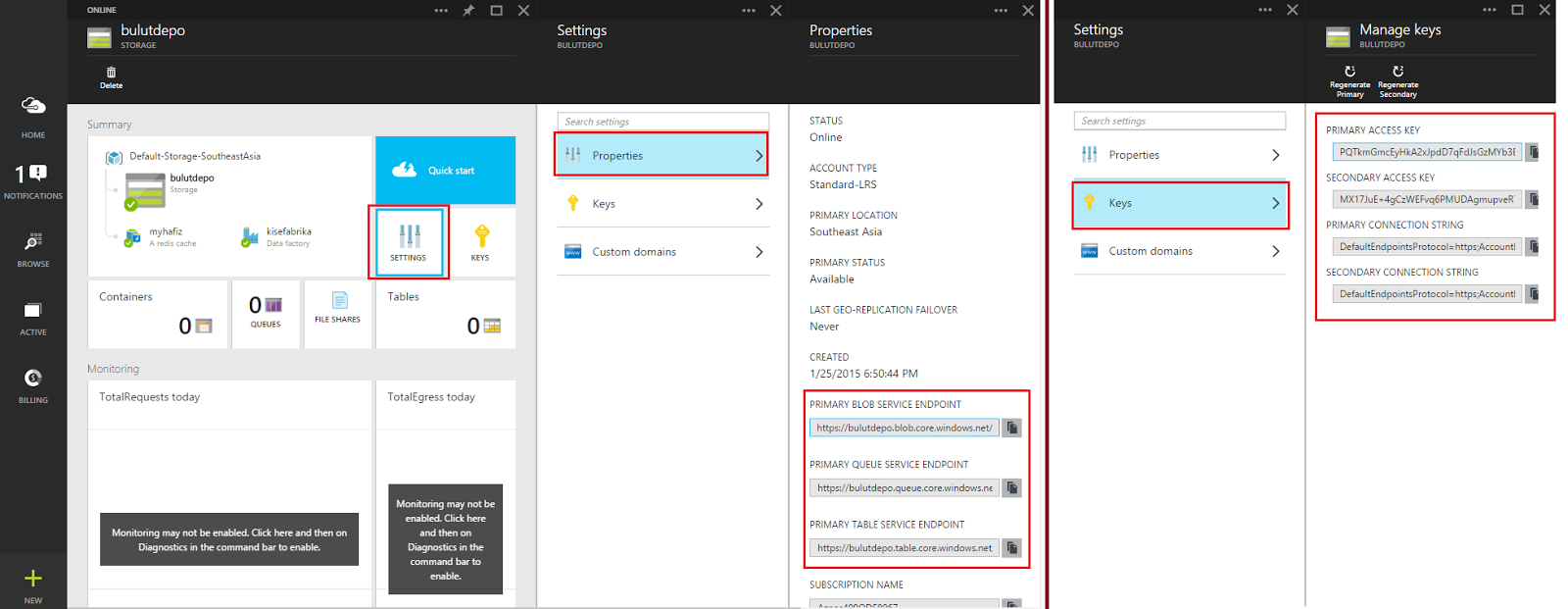The image size is (1568, 609).
Task: Select the bulutdepo storage resource
Action: point(169,190)
